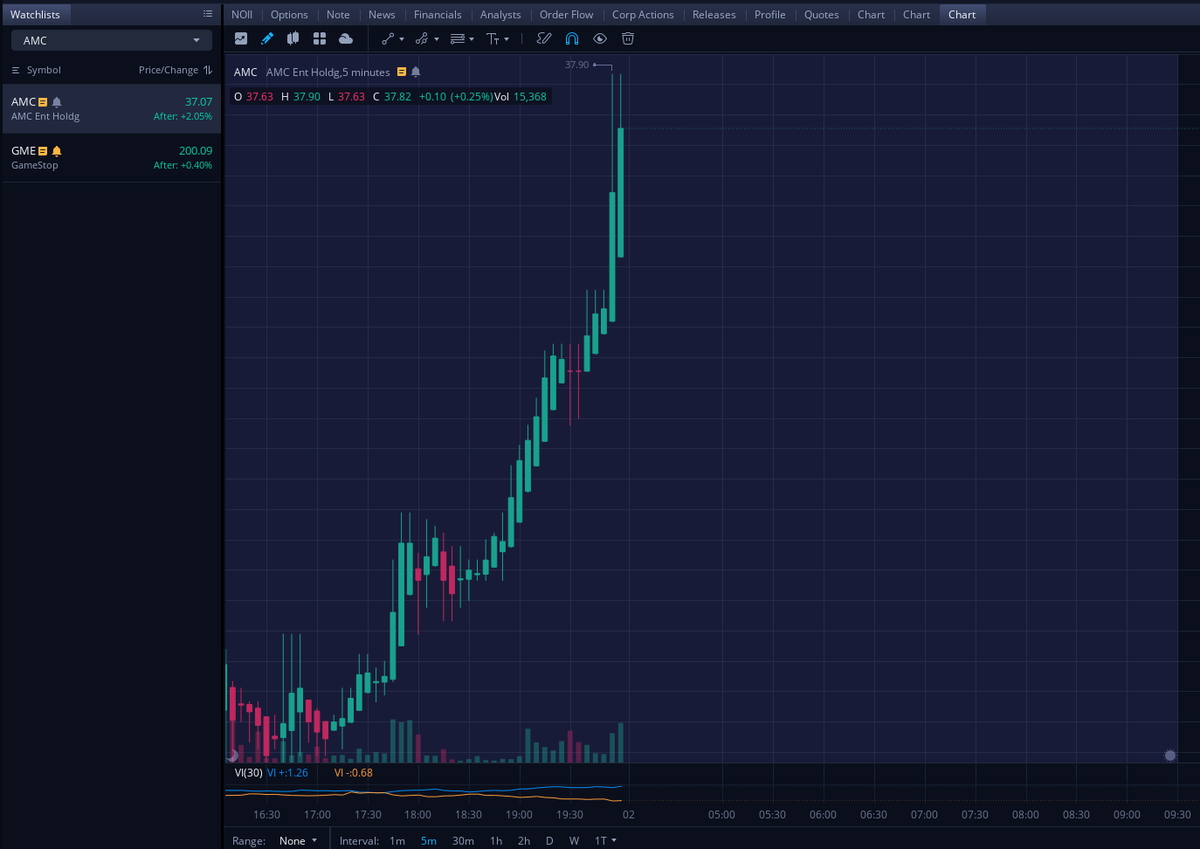The image size is (1200, 849).
Task: Click the cloud save icon in toolbar
Action: click(x=346, y=38)
